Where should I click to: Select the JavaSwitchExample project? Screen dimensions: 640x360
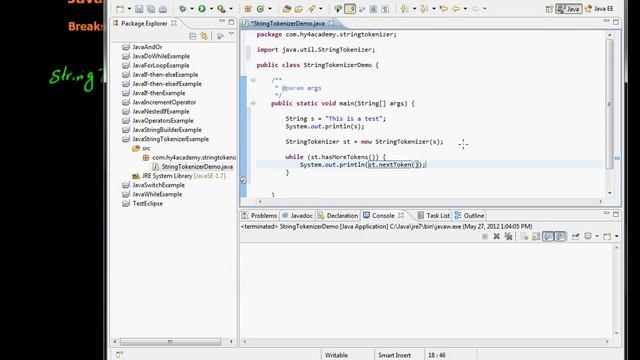(153, 185)
